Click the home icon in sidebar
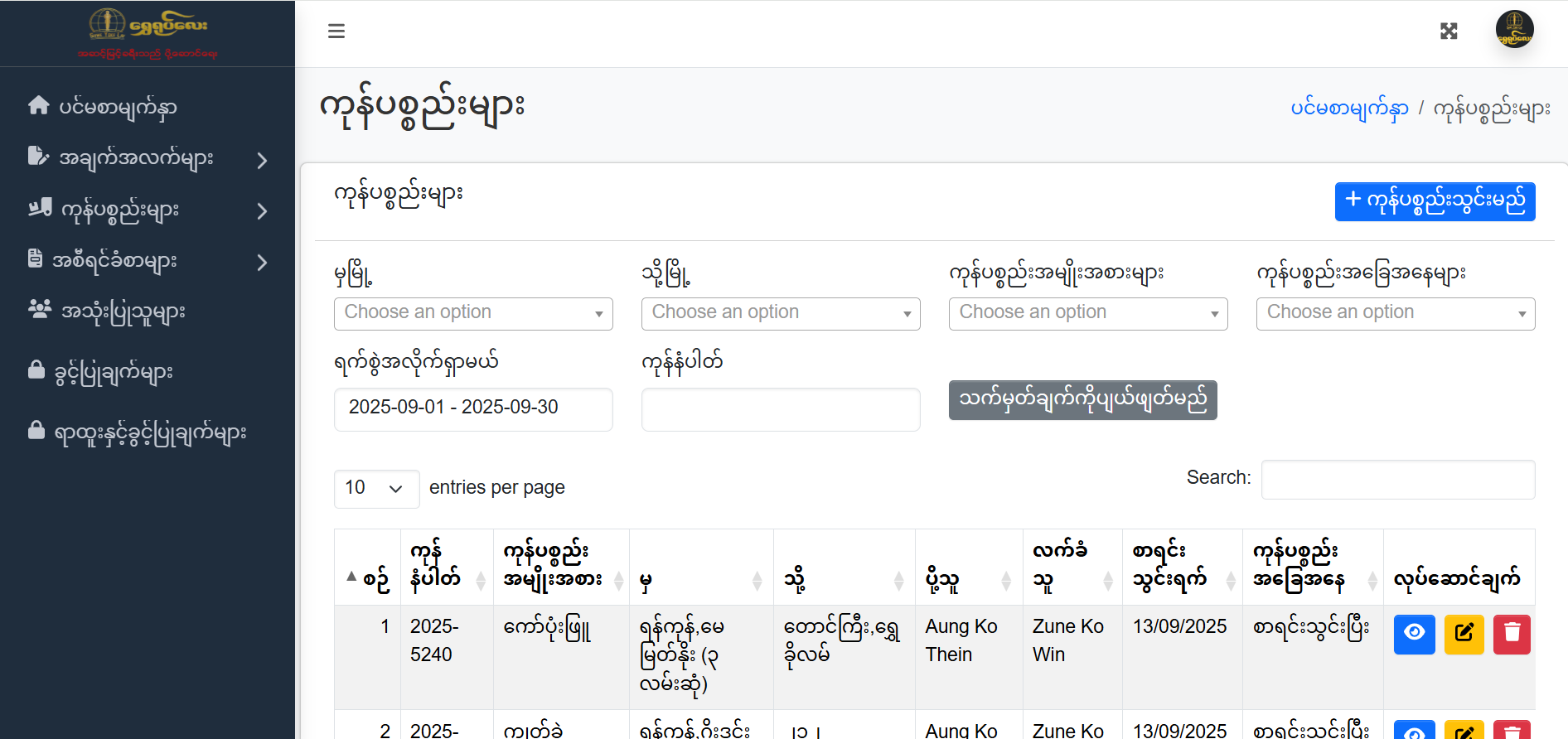 coord(38,105)
